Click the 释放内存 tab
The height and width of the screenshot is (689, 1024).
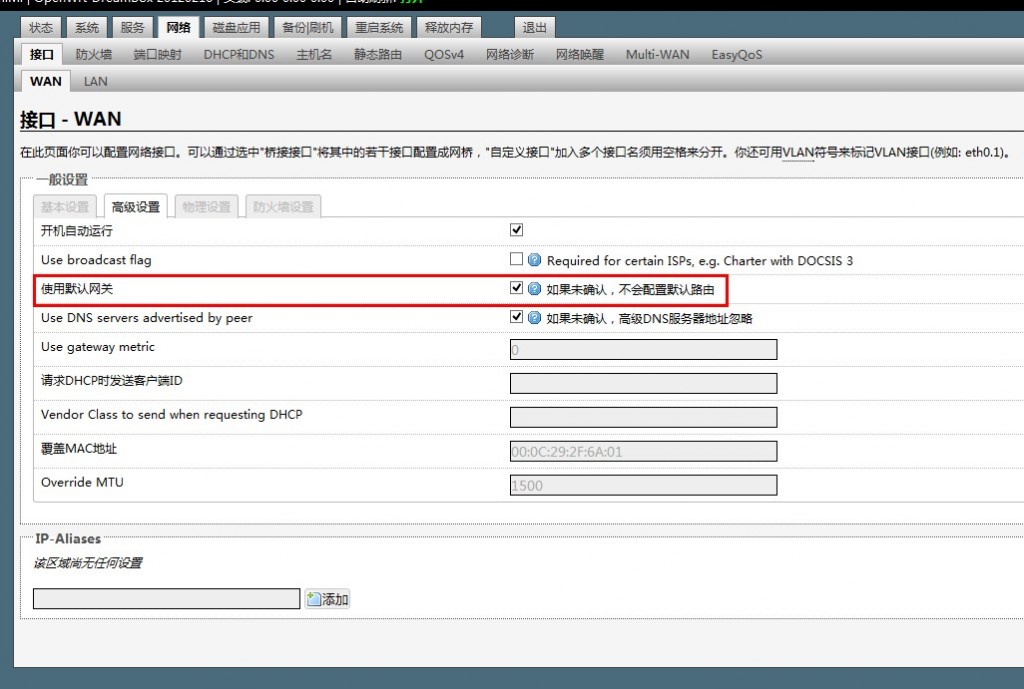[449, 27]
